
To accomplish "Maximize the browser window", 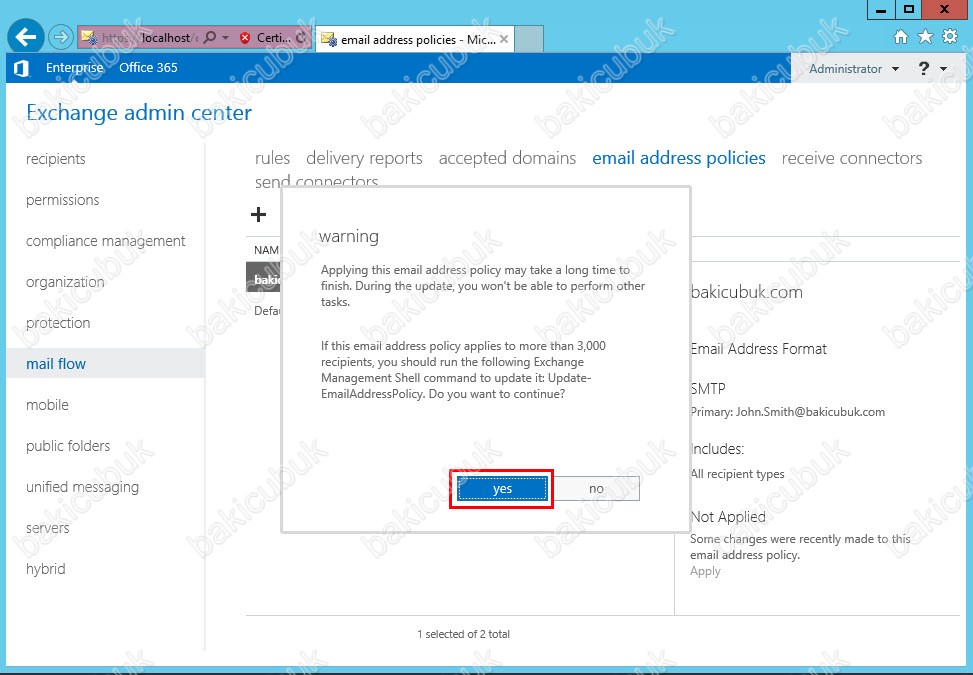I will [x=908, y=9].
